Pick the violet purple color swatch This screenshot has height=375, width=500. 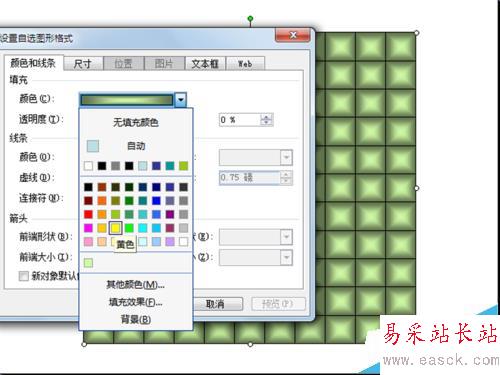(170, 214)
